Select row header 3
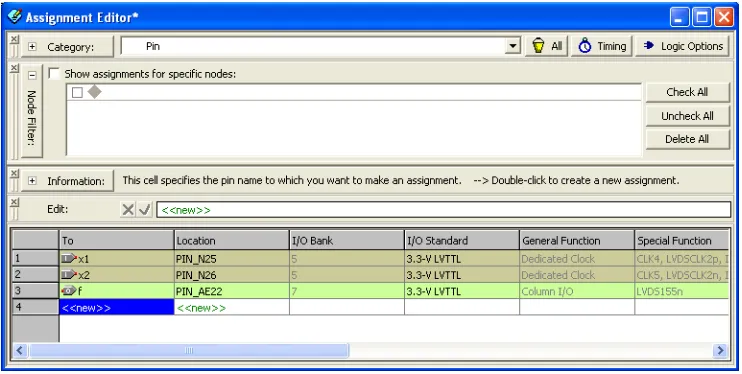The width and height of the screenshot is (742, 374). click(x=35, y=291)
